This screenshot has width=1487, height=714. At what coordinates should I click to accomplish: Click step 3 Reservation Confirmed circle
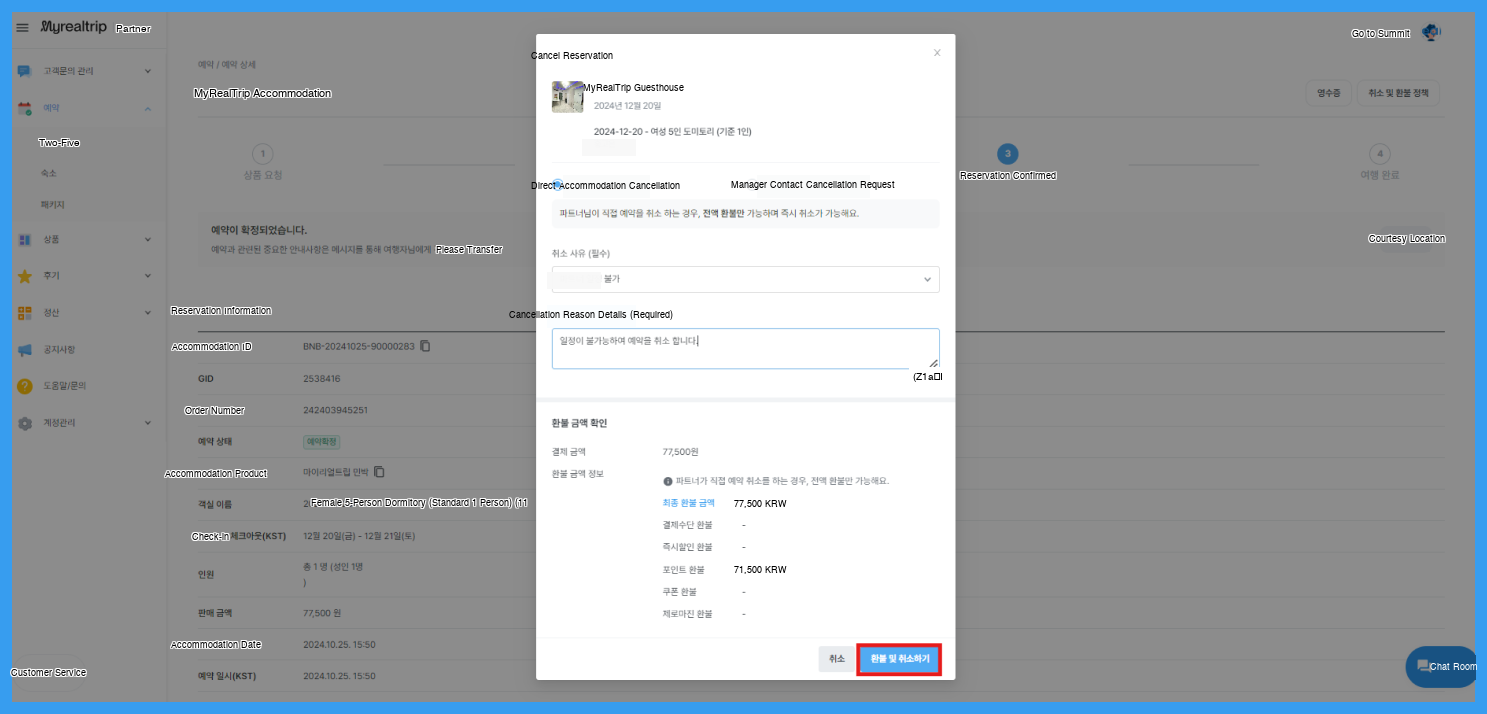coord(1008,153)
